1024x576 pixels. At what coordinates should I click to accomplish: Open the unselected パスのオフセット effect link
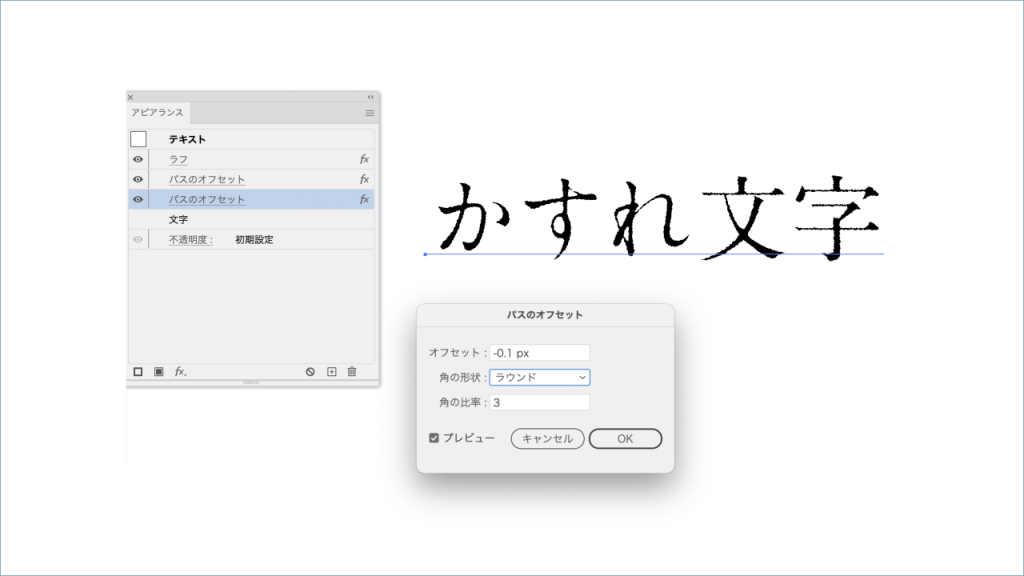point(207,180)
